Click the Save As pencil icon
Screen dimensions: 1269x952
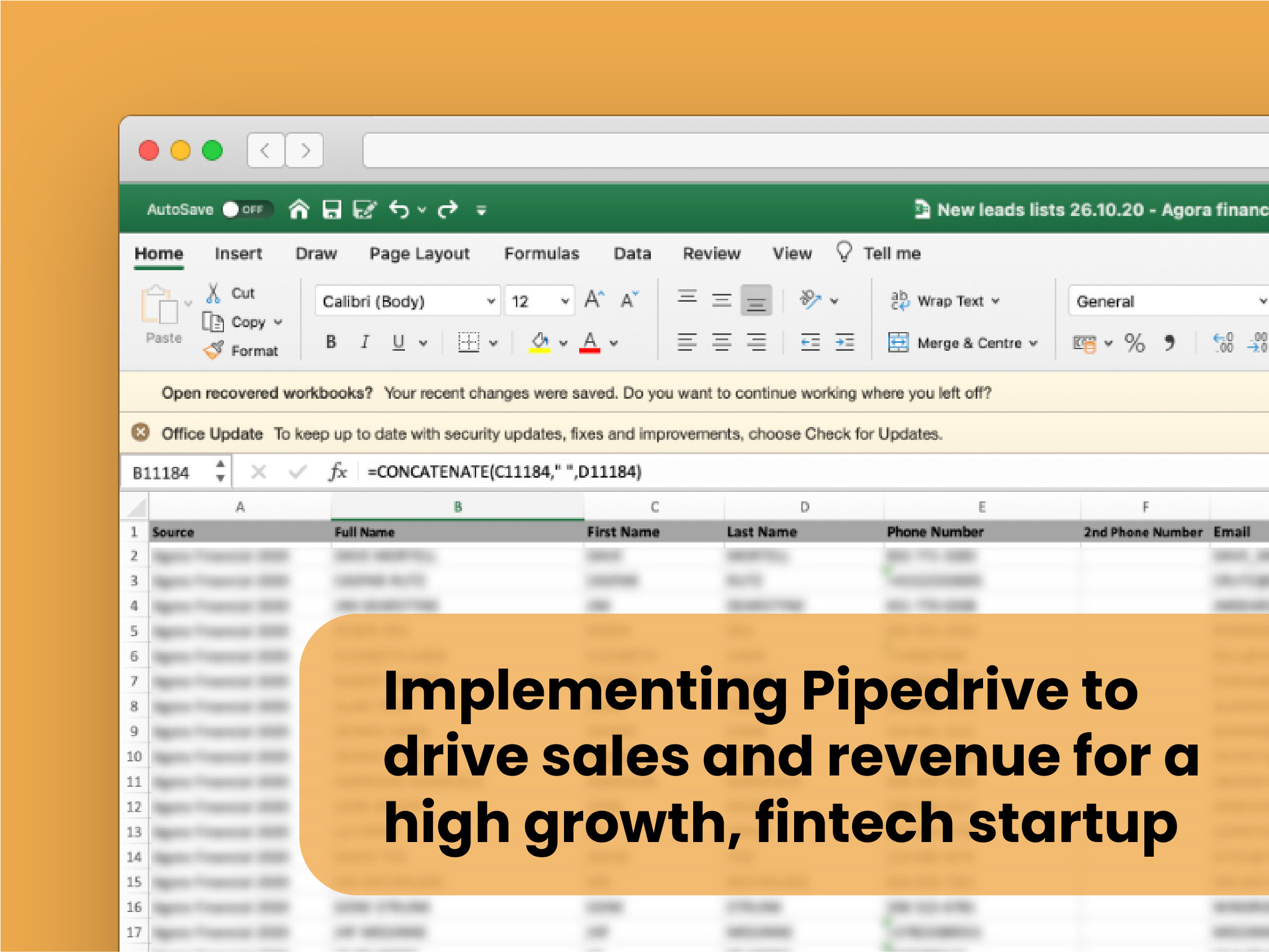(364, 209)
